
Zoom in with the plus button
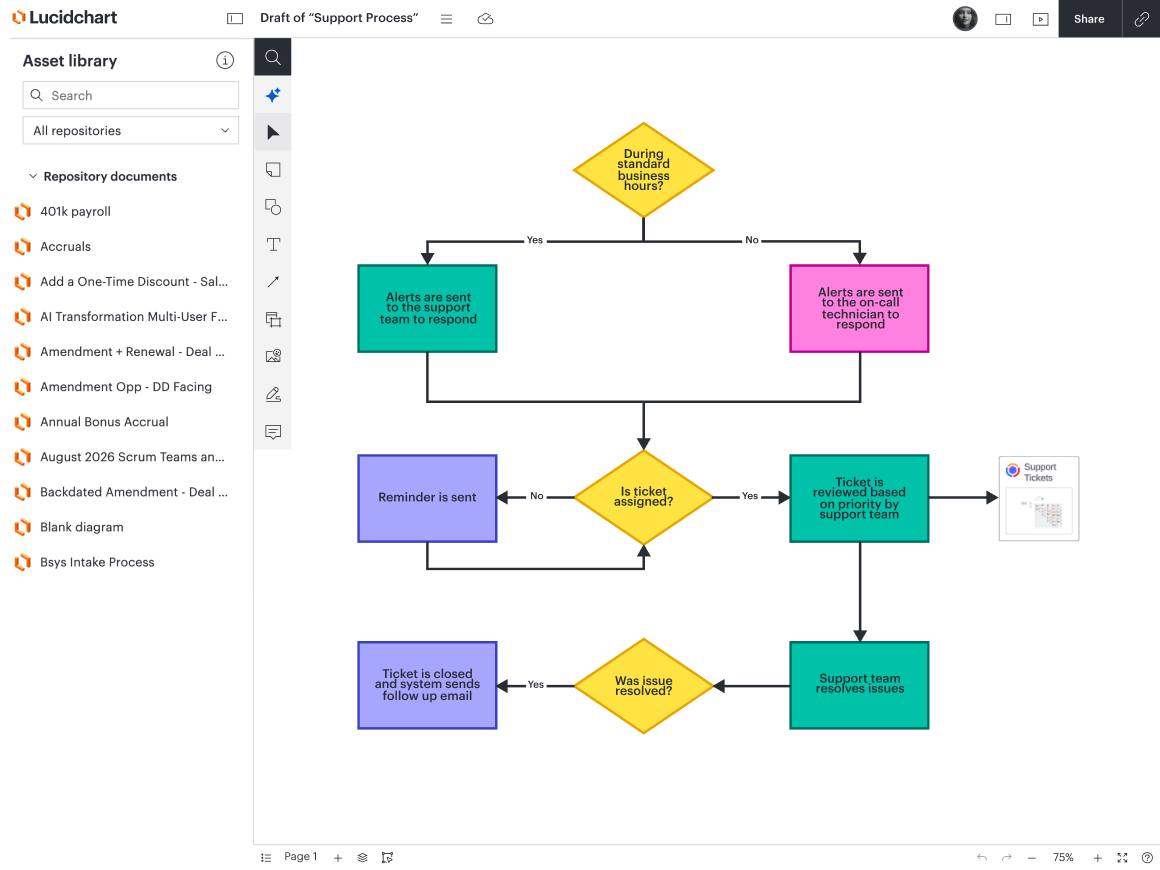[x=1097, y=857]
